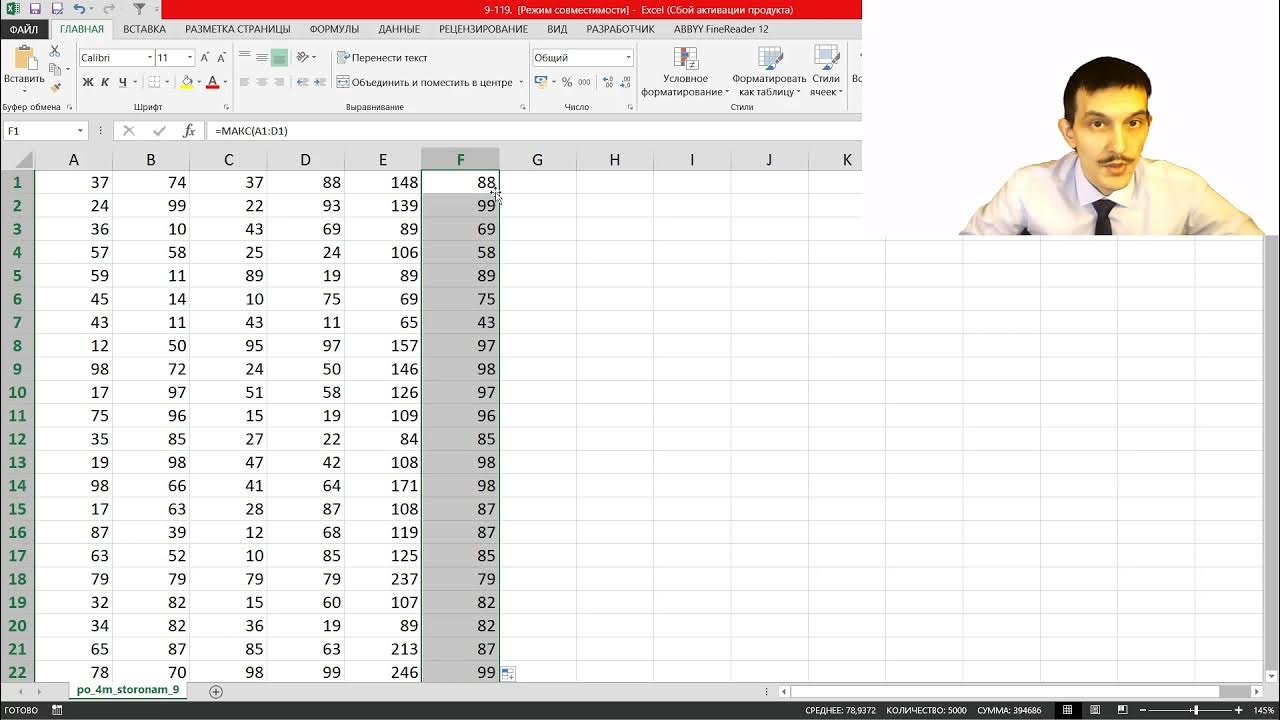
Task: Click the zoom slider handle
Action: point(1195,710)
